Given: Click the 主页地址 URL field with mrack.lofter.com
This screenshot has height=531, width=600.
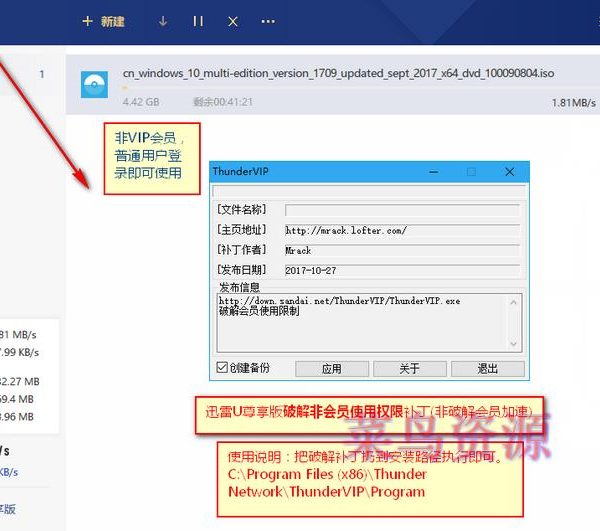Looking at the screenshot, I should coord(402,230).
